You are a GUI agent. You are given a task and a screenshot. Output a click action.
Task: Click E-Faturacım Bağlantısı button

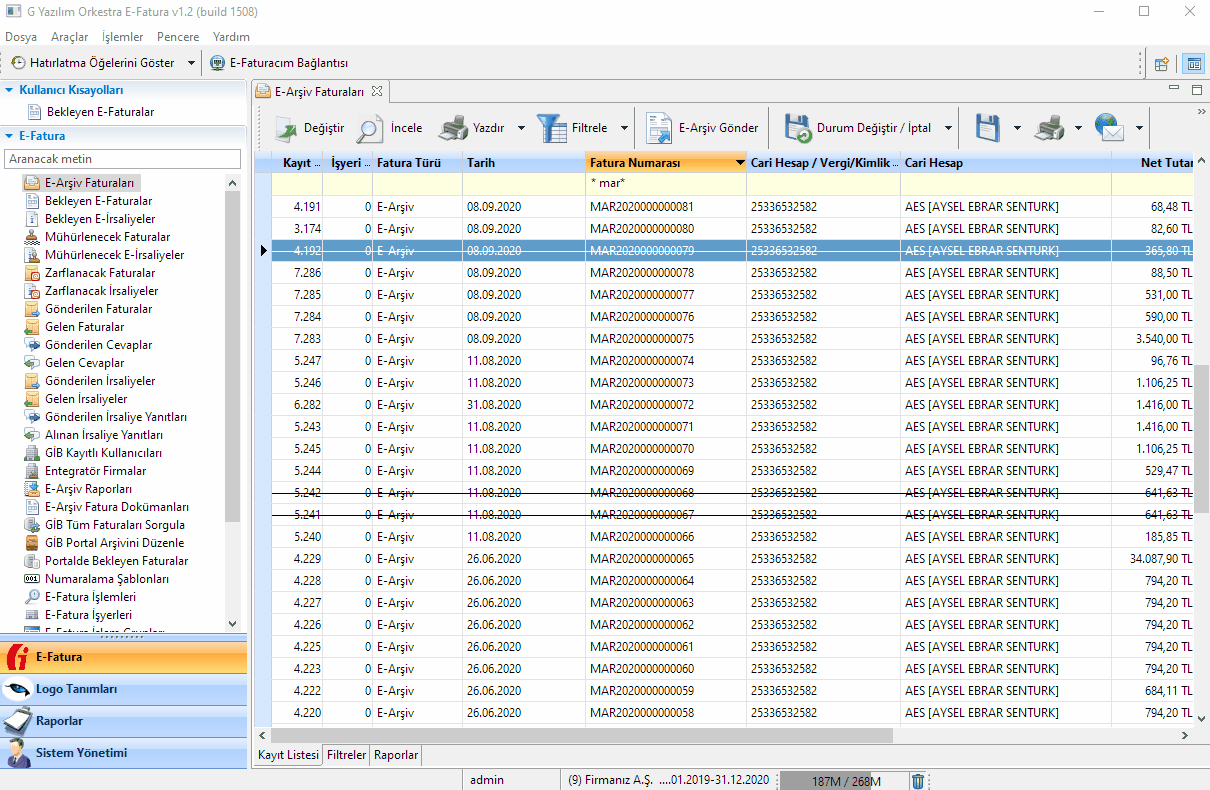[x=278, y=63]
